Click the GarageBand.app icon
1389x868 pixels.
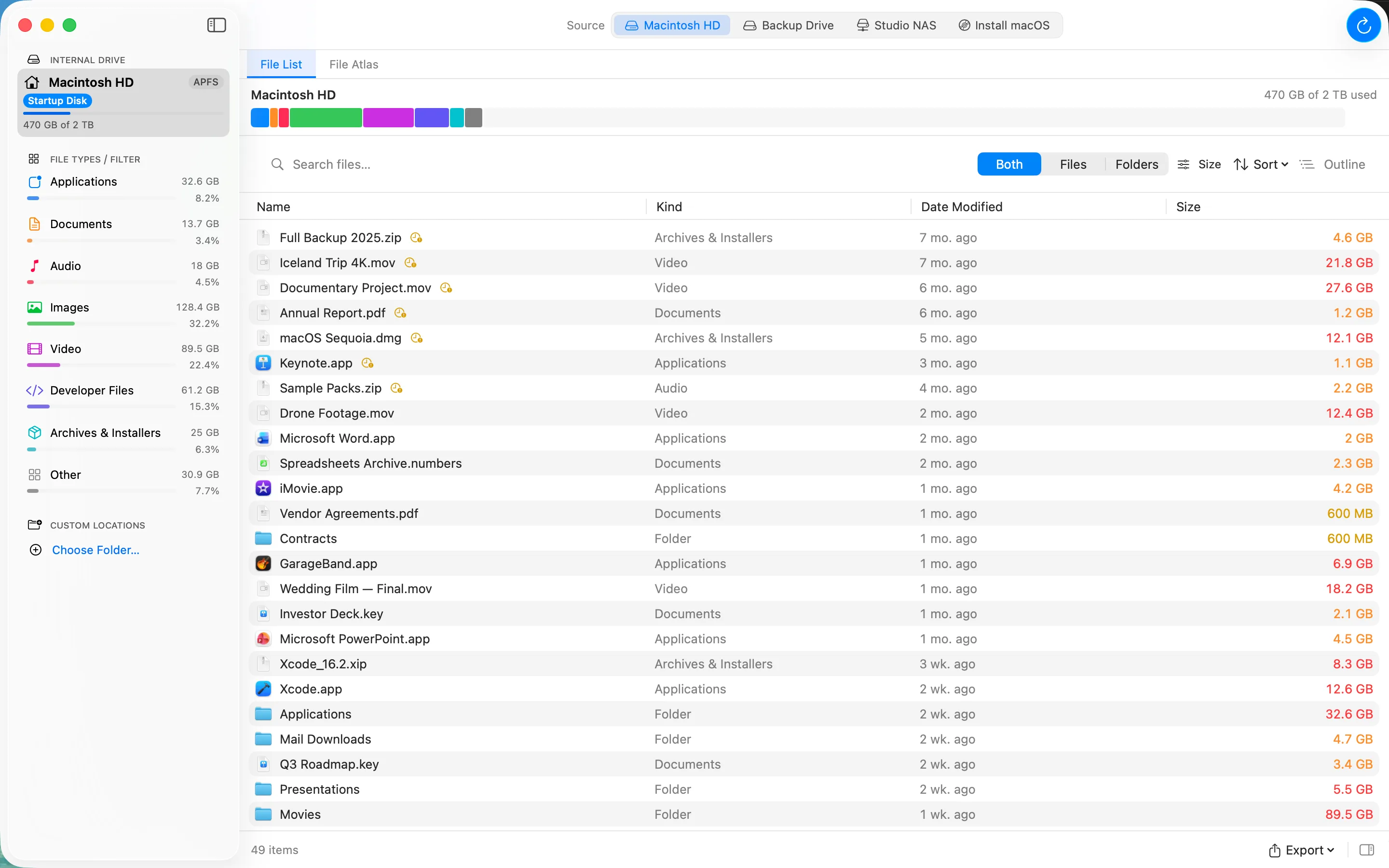(x=263, y=563)
